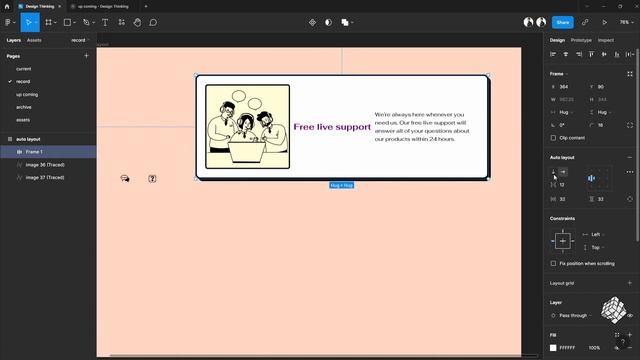
Task: Open horizontal resizing Hug dropdown
Action: click(x=565, y=112)
